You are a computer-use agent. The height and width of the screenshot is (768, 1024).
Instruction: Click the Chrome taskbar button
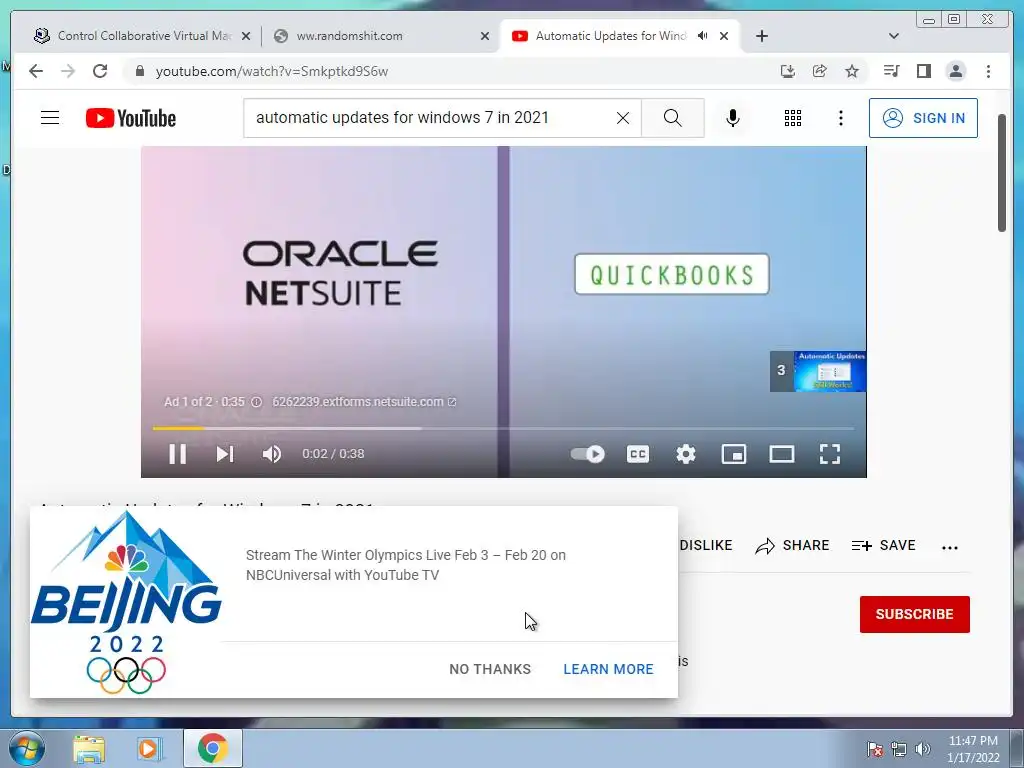tap(212, 748)
